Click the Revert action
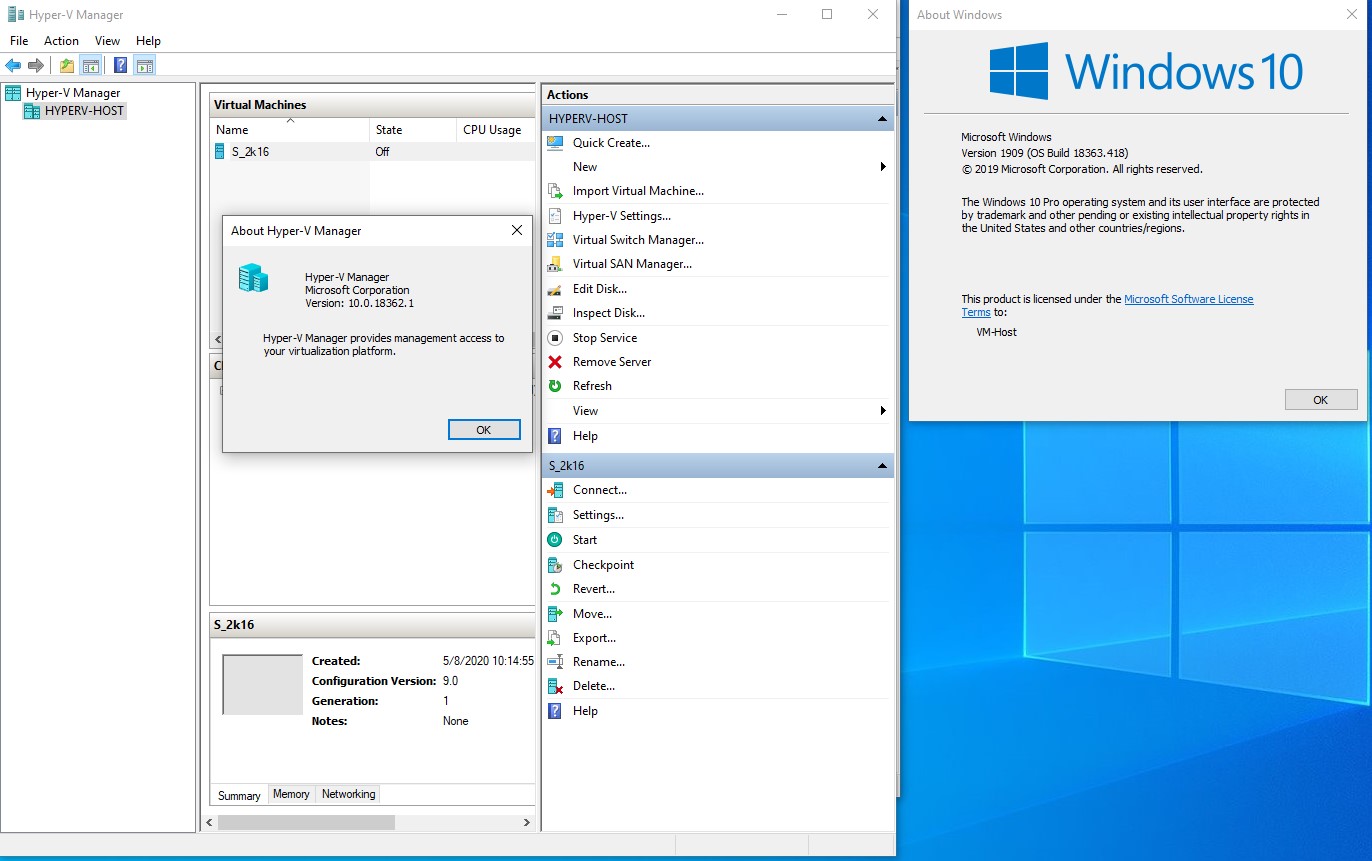This screenshot has width=1372, height=861. 593,589
